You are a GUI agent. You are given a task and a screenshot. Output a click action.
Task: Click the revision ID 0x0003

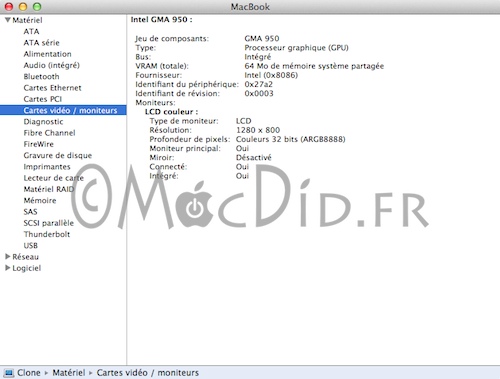[x=259, y=93]
